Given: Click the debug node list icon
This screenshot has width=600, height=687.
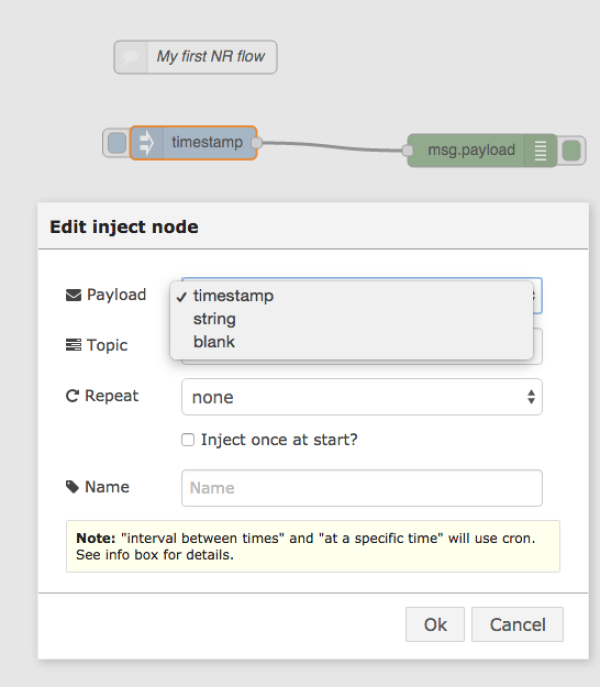Looking at the screenshot, I should point(541,151).
